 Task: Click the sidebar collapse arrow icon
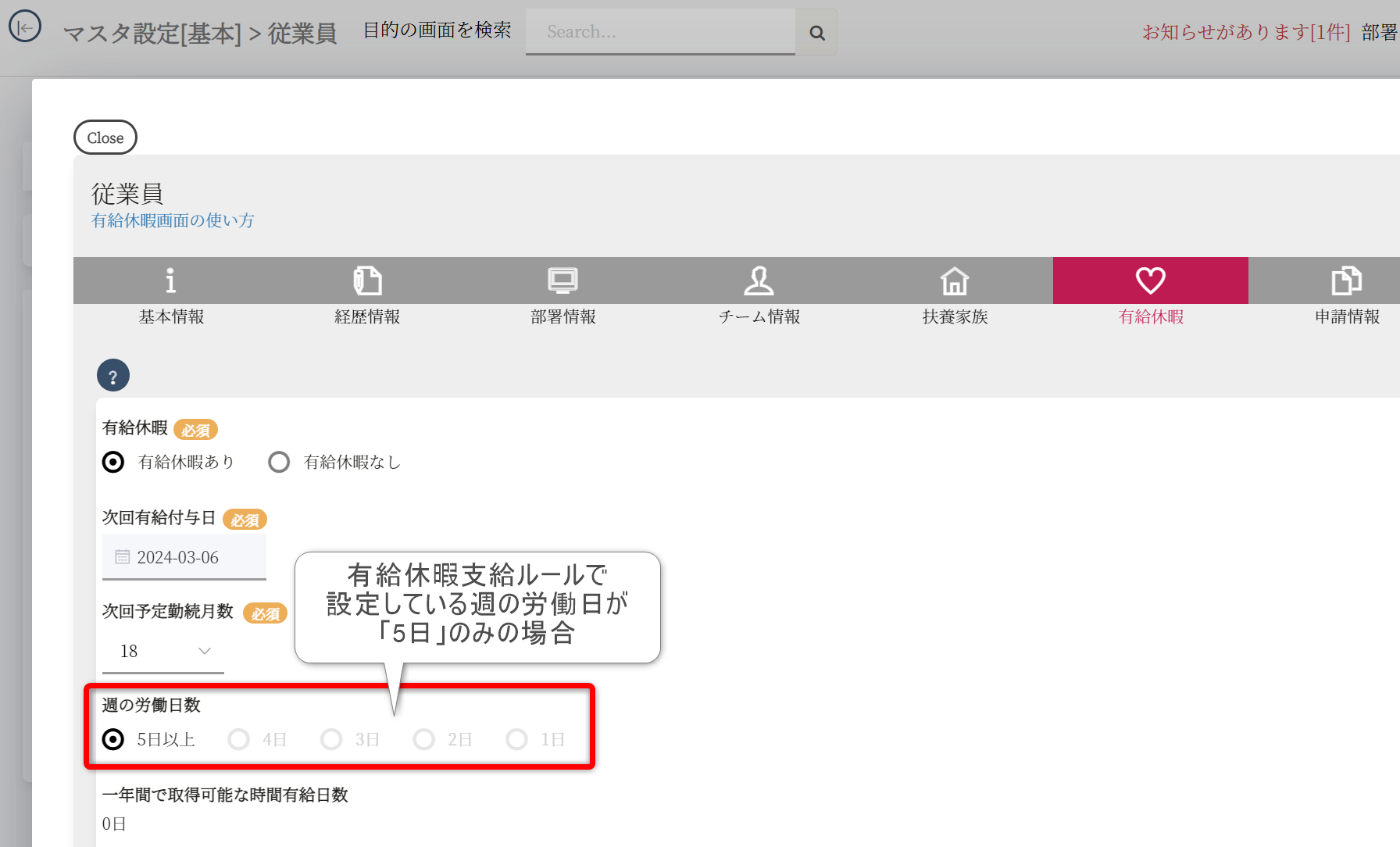pos(25,27)
